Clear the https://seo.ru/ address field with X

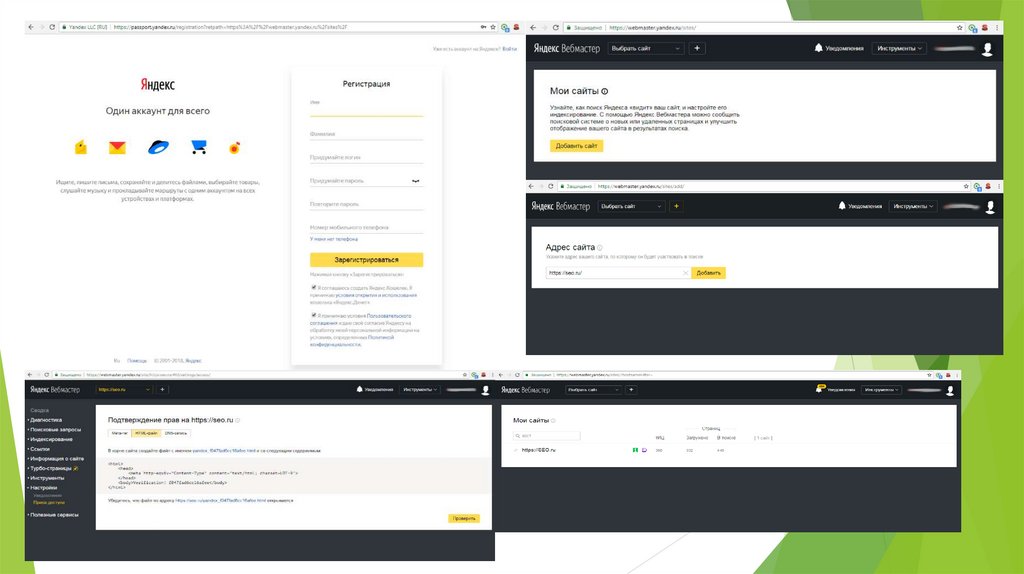point(685,273)
